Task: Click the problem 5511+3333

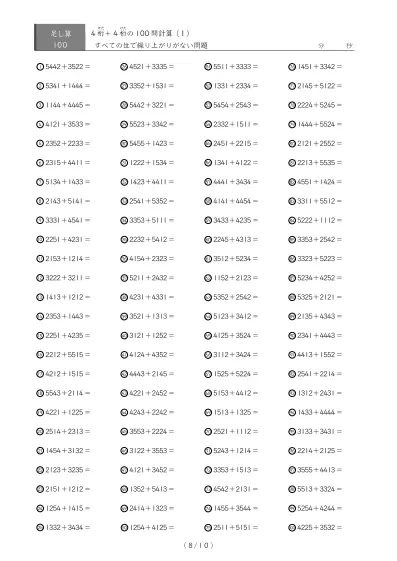Action: (x=235, y=67)
